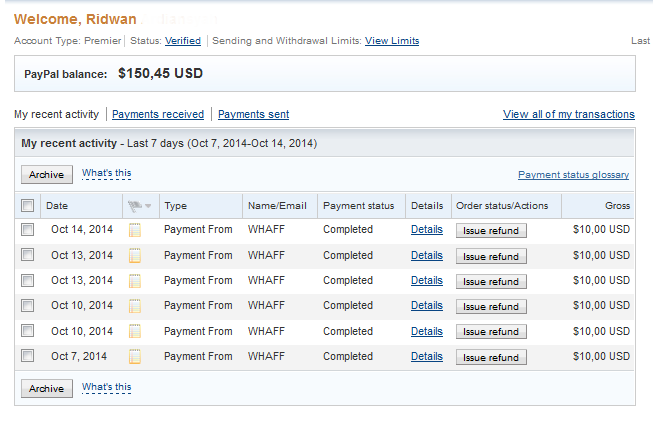Click View all of my transactions
This screenshot has height=422, width=653.
click(569, 115)
